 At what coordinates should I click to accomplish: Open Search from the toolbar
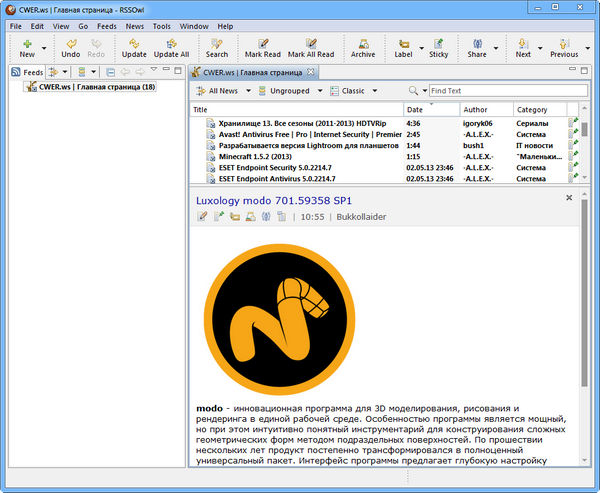pyautogui.click(x=217, y=48)
